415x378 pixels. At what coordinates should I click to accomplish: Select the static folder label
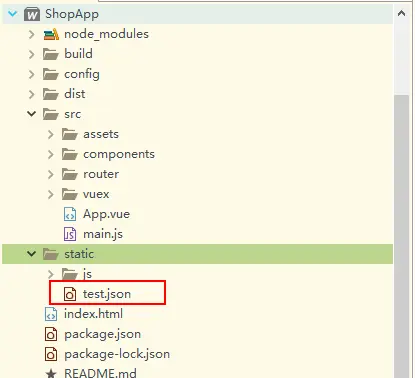79,254
